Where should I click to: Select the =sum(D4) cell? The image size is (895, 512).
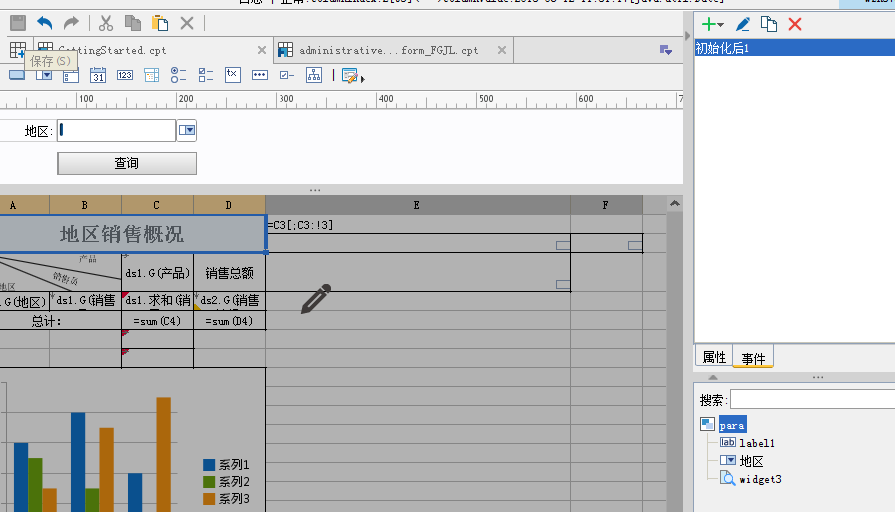(229, 321)
